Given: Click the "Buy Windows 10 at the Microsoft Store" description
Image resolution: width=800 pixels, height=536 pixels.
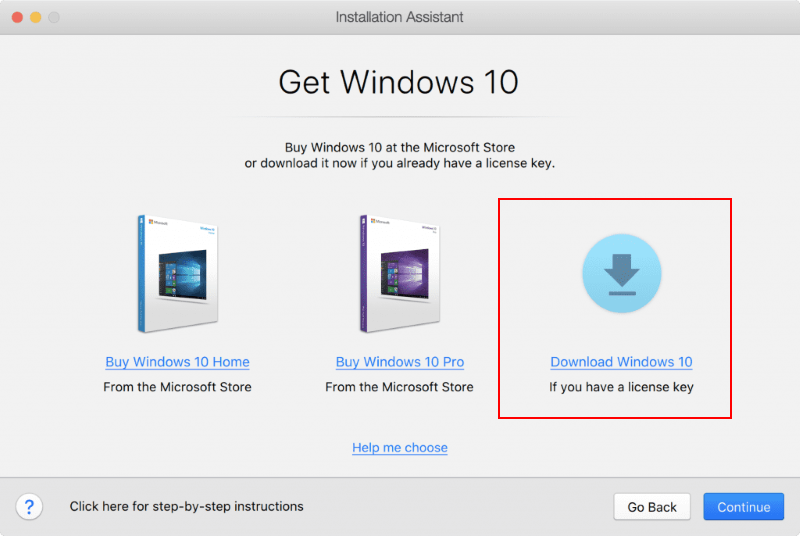Looking at the screenshot, I should pyautogui.click(x=400, y=148).
